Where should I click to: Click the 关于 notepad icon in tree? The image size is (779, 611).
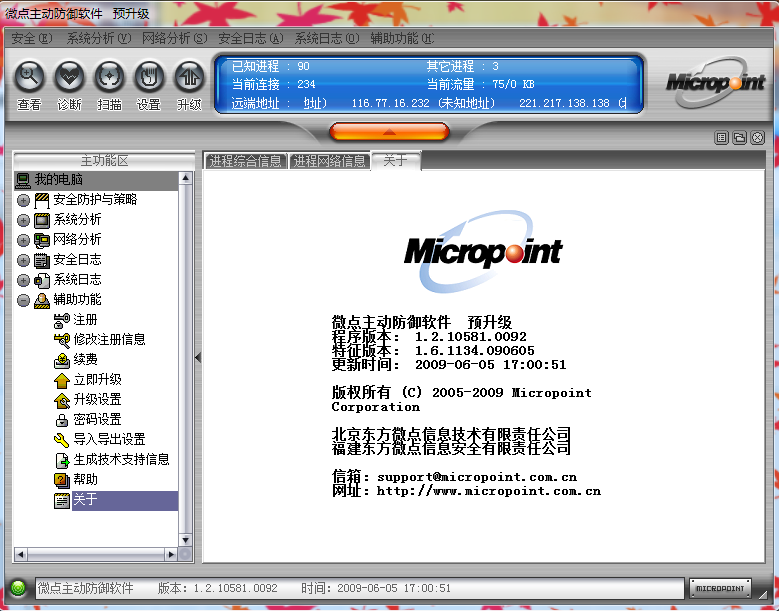pos(62,500)
